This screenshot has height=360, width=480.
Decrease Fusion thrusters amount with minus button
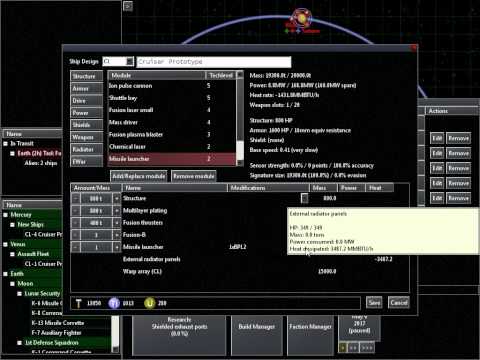coord(76,223)
